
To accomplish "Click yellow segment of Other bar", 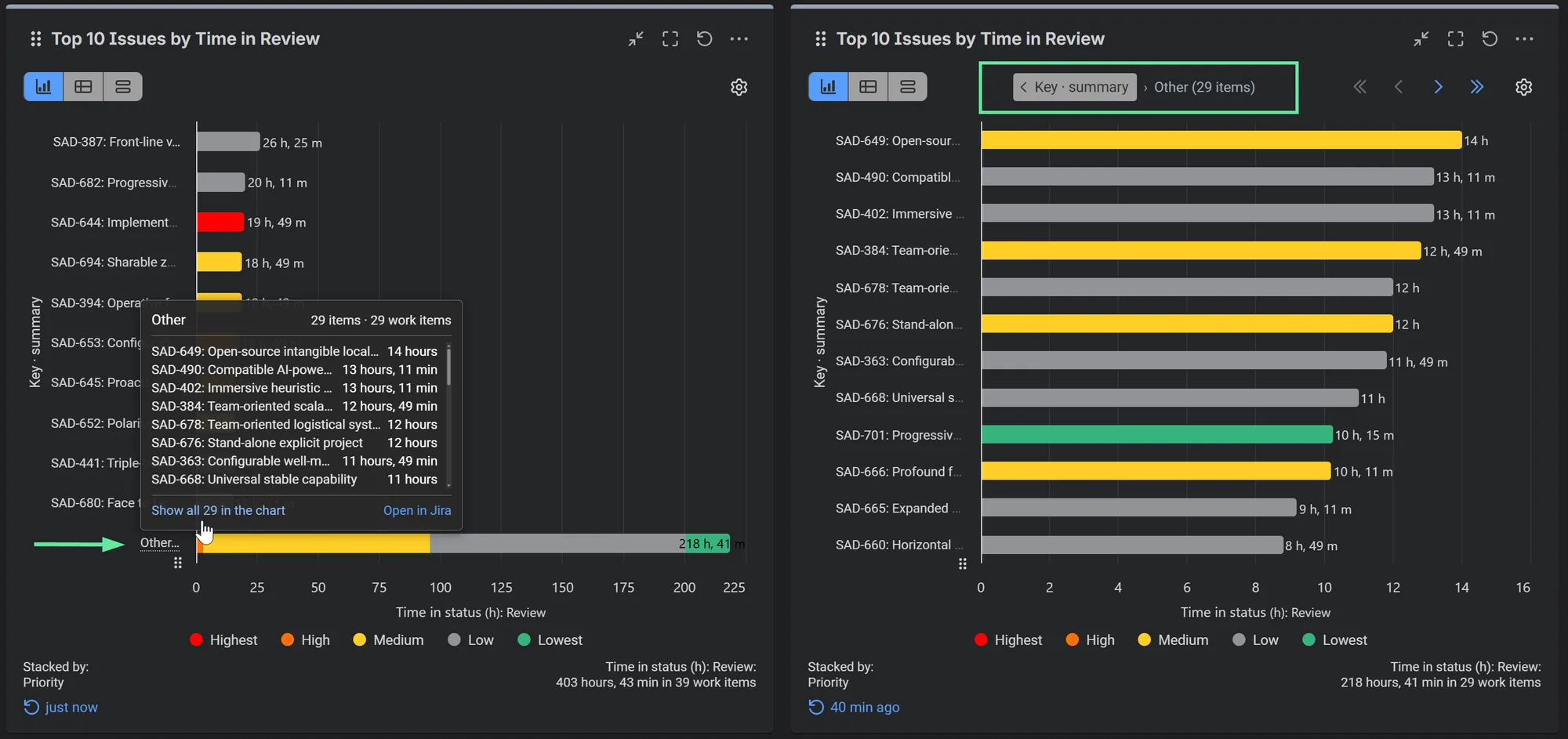I will tap(317, 543).
